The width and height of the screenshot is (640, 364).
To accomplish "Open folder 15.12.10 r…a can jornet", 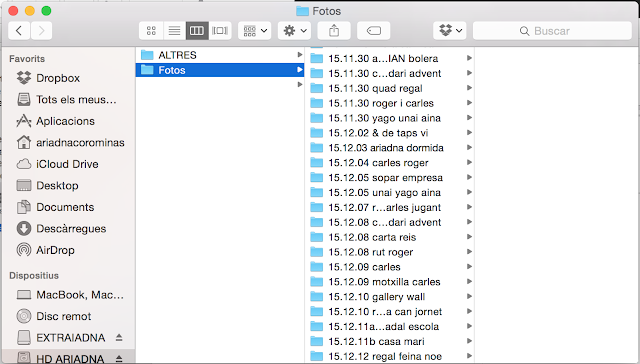I will click(389, 312).
